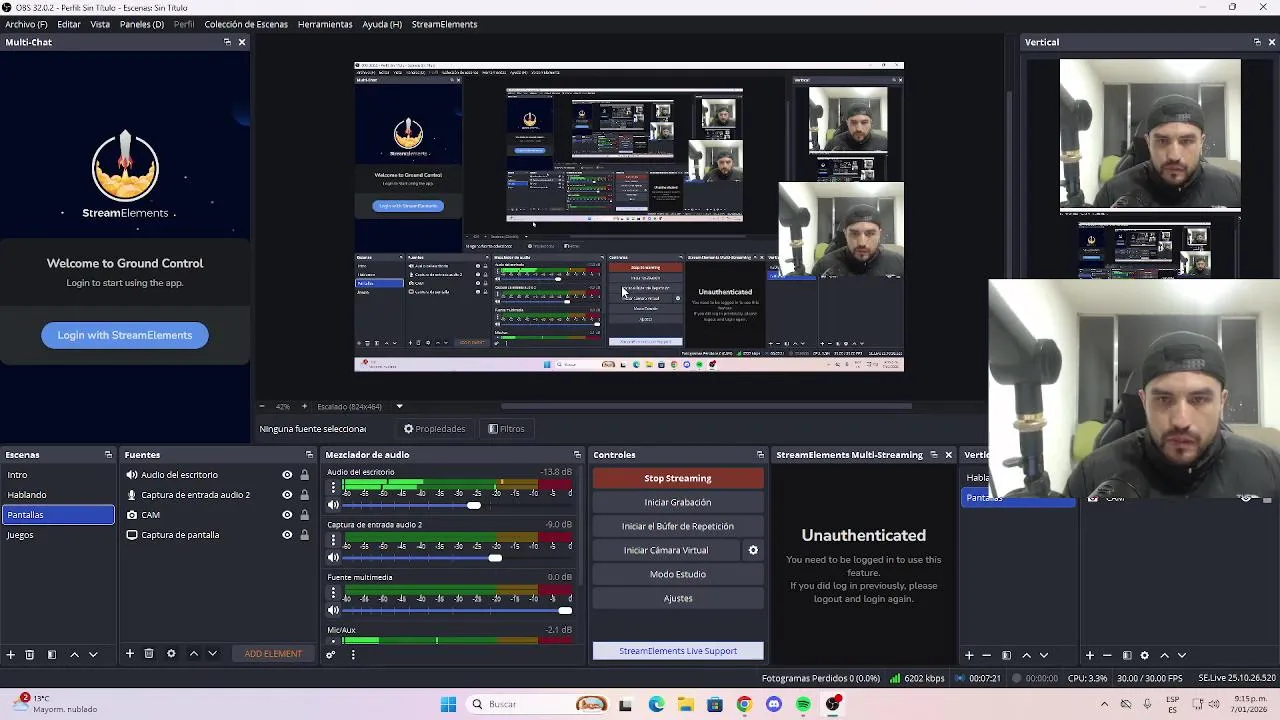The width and height of the screenshot is (1280, 720).
Task: Open Propiedades for selected source
Action: (x=434, y=429)
